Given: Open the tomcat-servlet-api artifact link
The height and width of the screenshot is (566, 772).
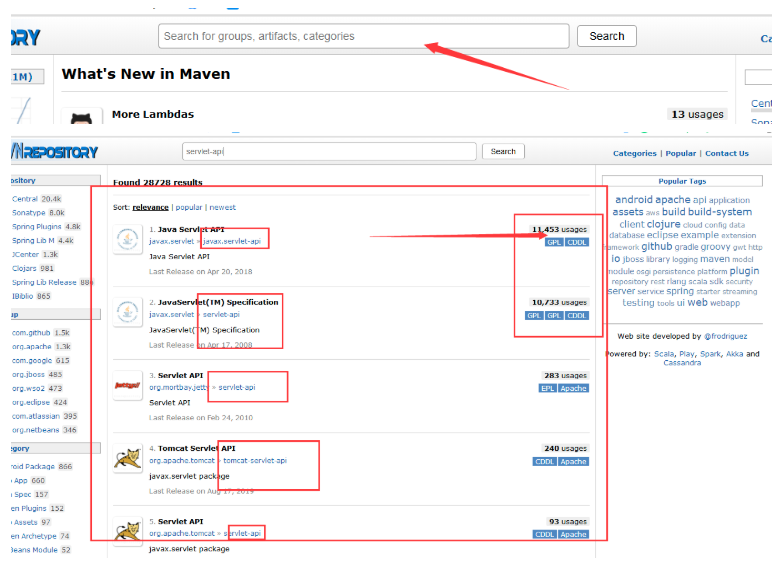Looking at the screenshot, I should pos(255,461).
